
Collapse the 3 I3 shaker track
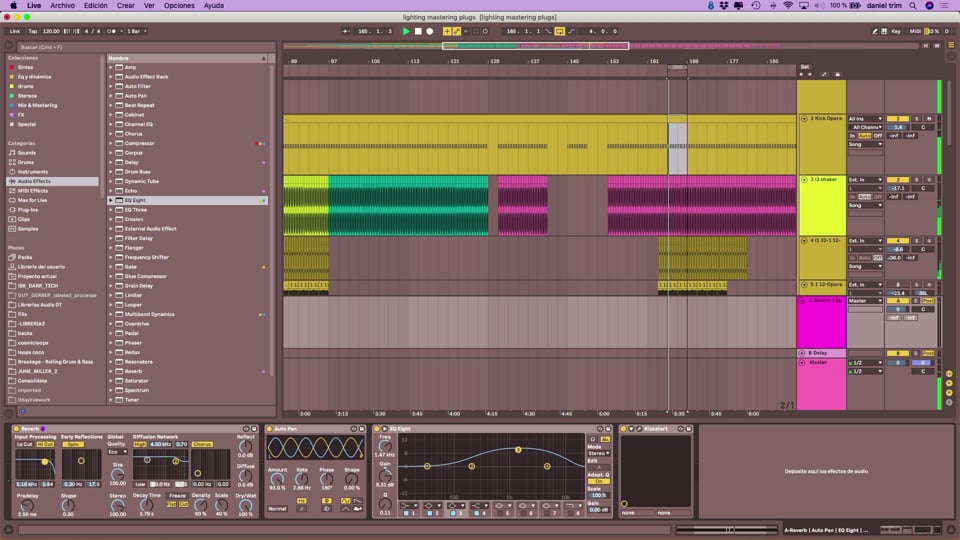[804, 180]
